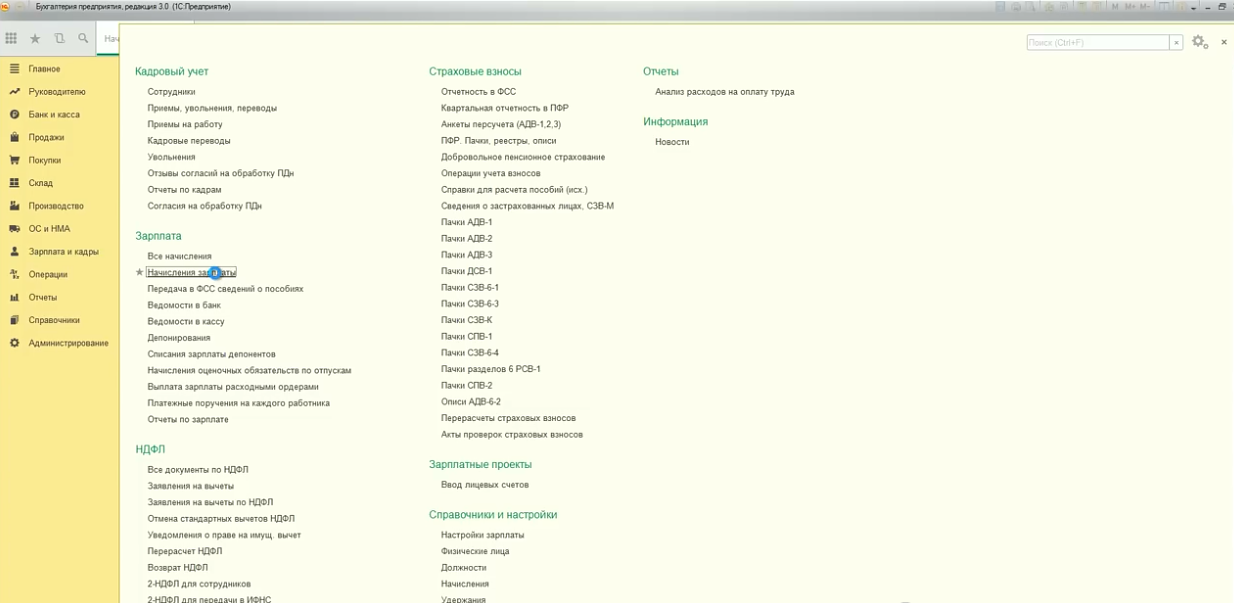This screenshot has height=603, width=1234.
Task: Open the Сотрудники link
Action: click(x=171, y=92)
